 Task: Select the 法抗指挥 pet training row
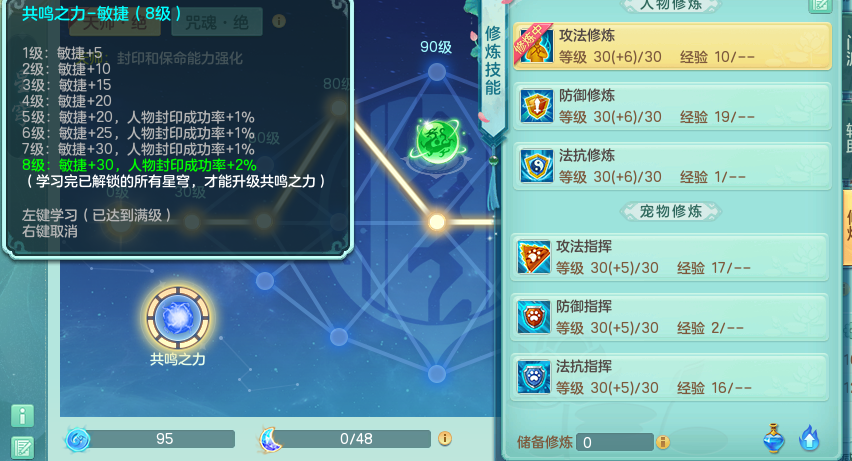(x=669, y=377)
